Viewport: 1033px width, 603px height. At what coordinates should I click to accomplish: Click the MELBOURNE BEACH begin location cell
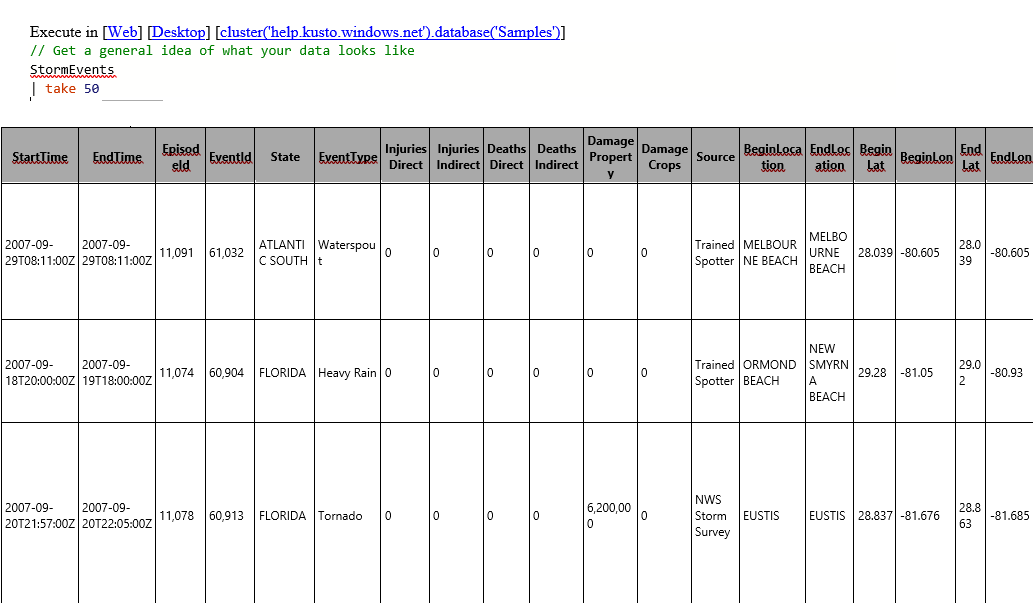(773, 252)
